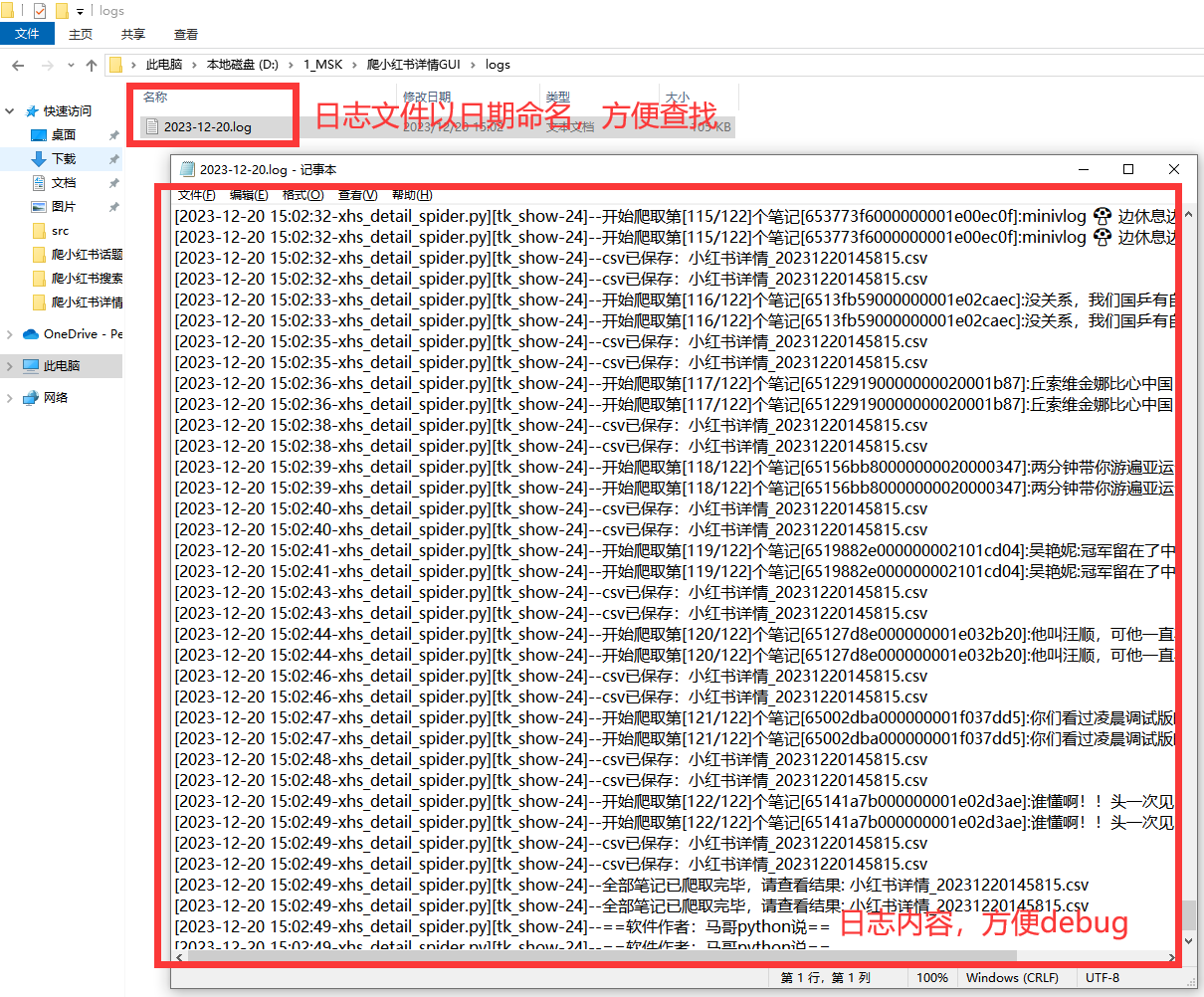Open the 爬小红书话题 folder
Viewport: 1204px width, 997px height.
pos(87,255)
